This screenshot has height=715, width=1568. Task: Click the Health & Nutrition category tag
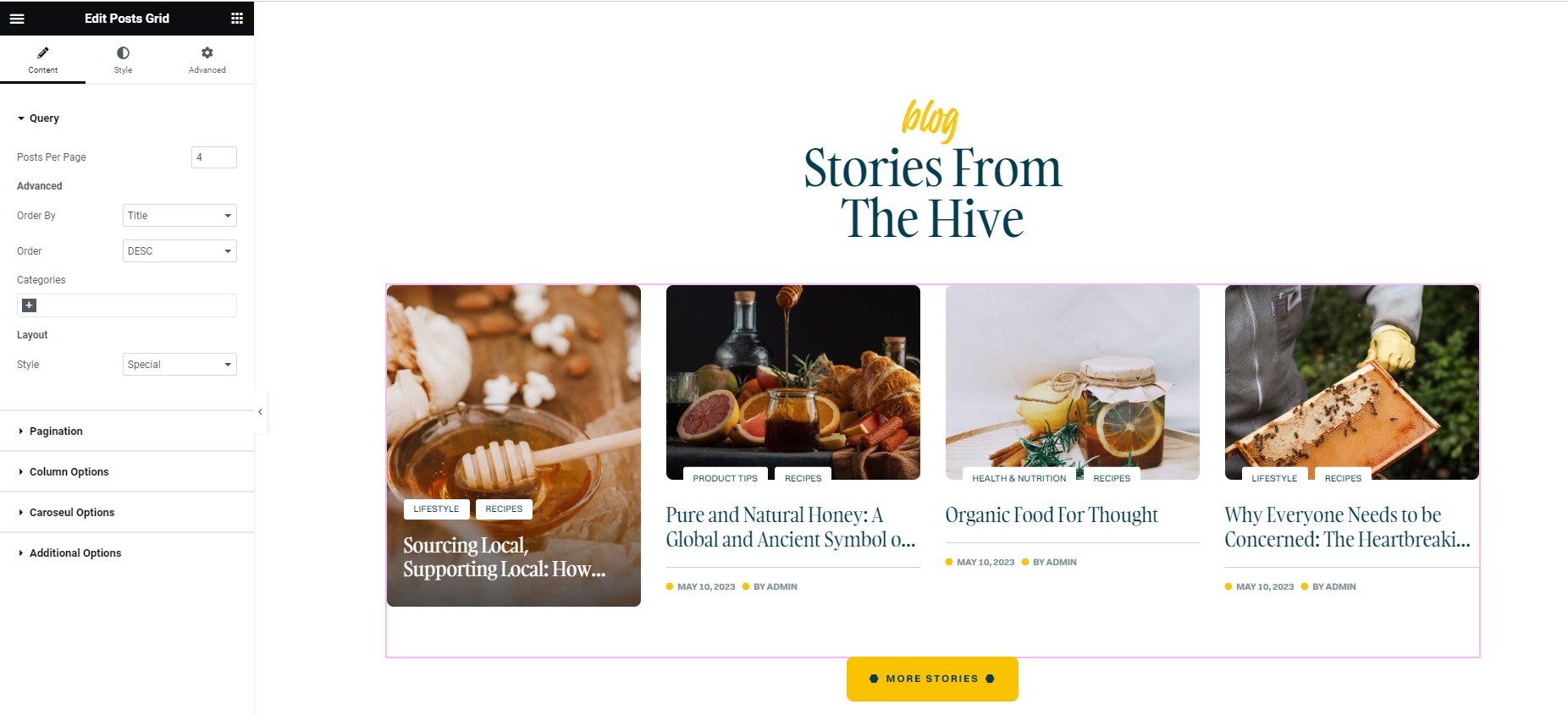coord(1019,478)
